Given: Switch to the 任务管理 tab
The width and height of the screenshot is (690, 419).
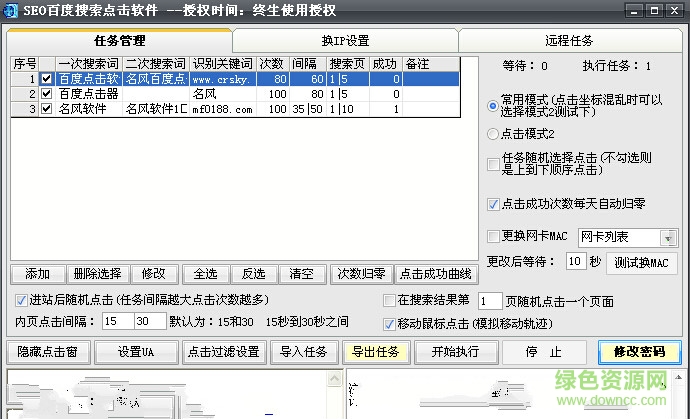Looking at the screenshot, I should click(119, 41).
